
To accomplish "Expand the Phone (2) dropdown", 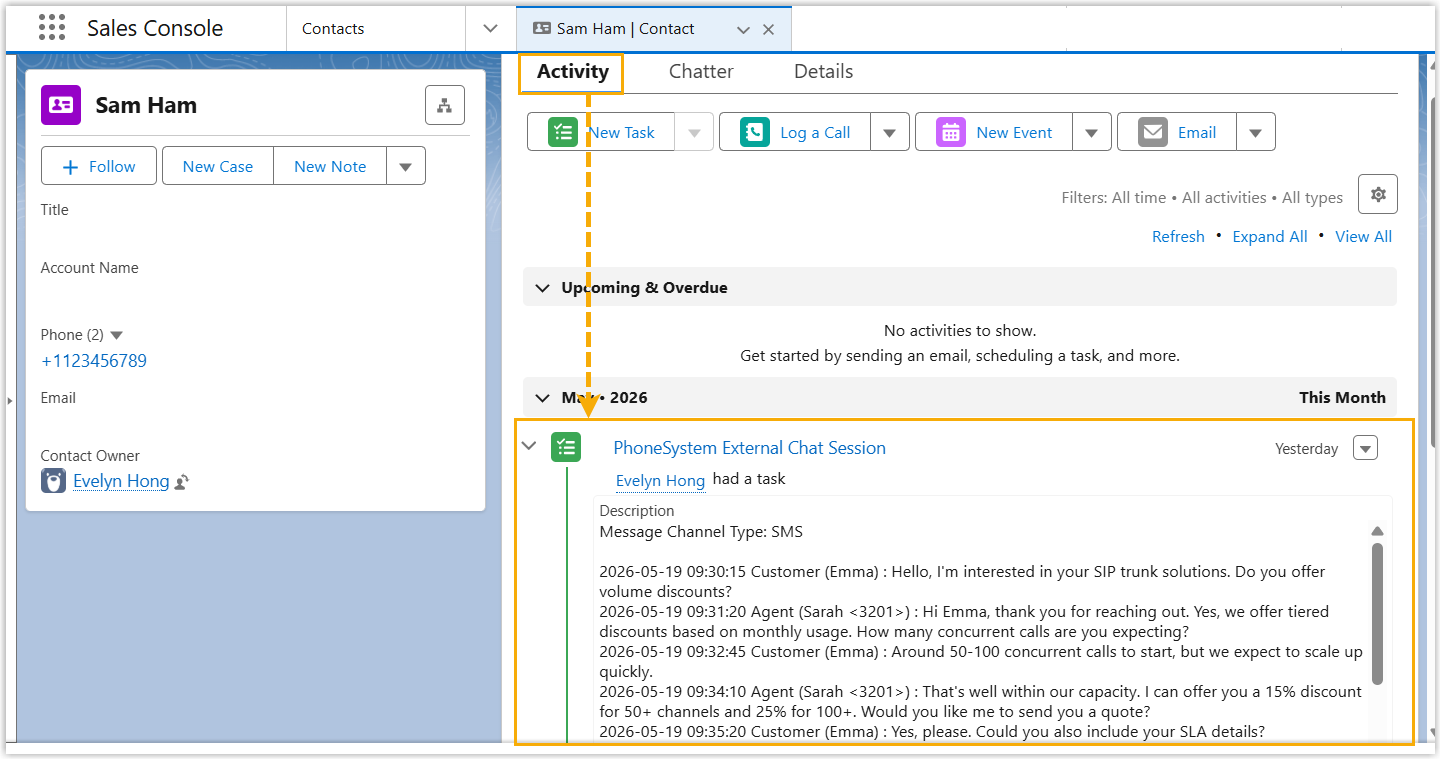I will click(x=116, y=335).
